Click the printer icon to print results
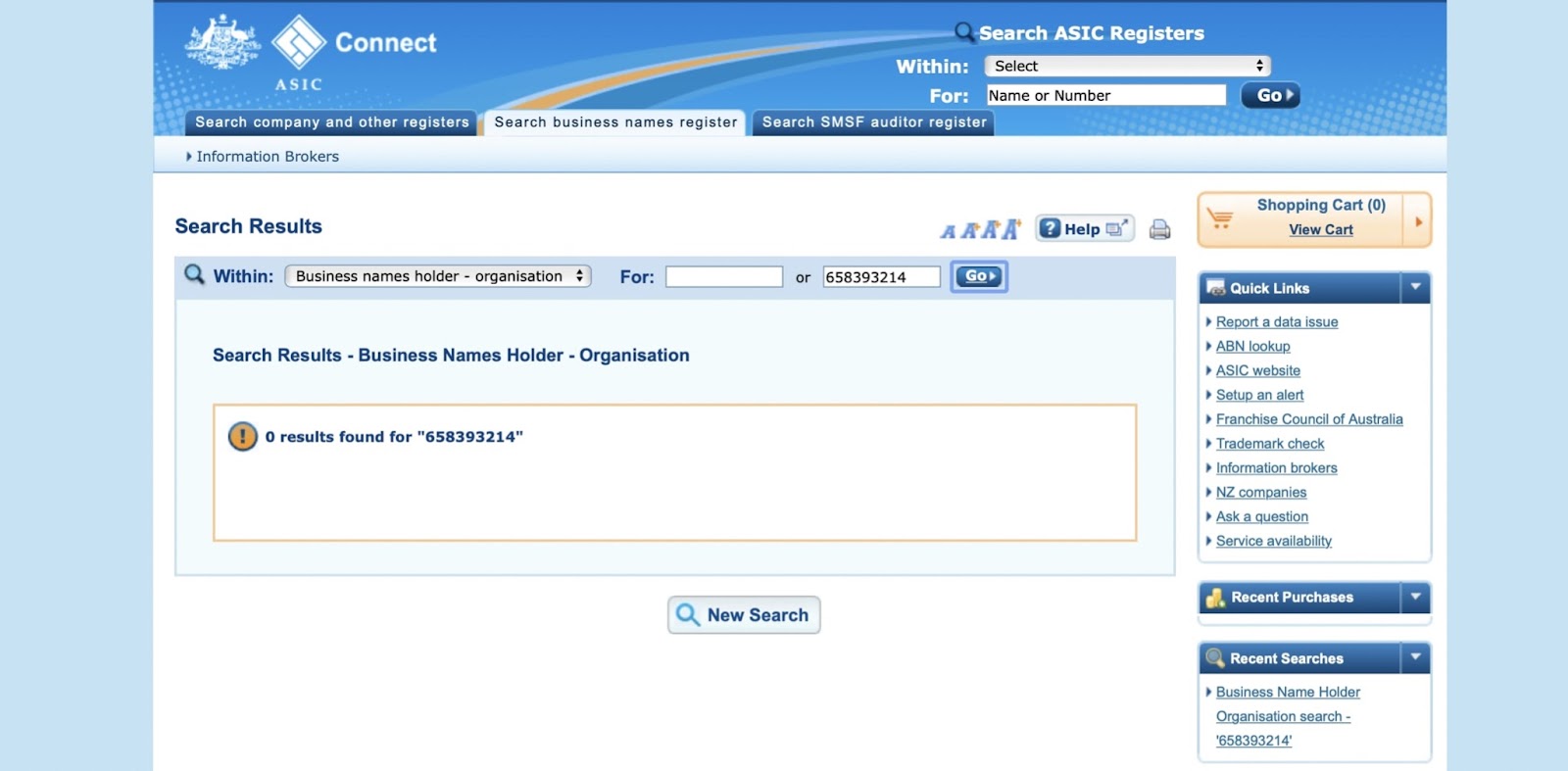Image resolution: width=1568 pixels, height=771 pixels. (x=1160, y=229)
